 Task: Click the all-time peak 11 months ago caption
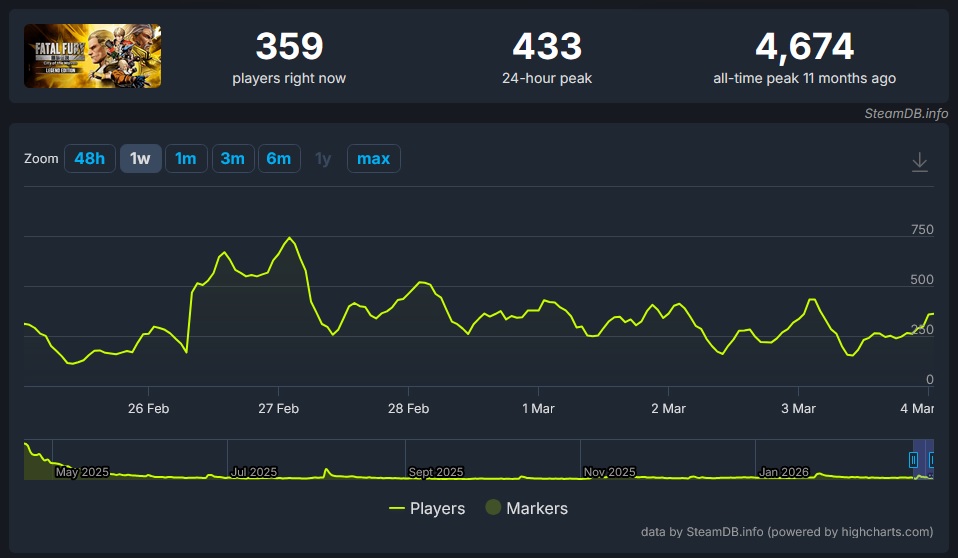tap(804, 78)
